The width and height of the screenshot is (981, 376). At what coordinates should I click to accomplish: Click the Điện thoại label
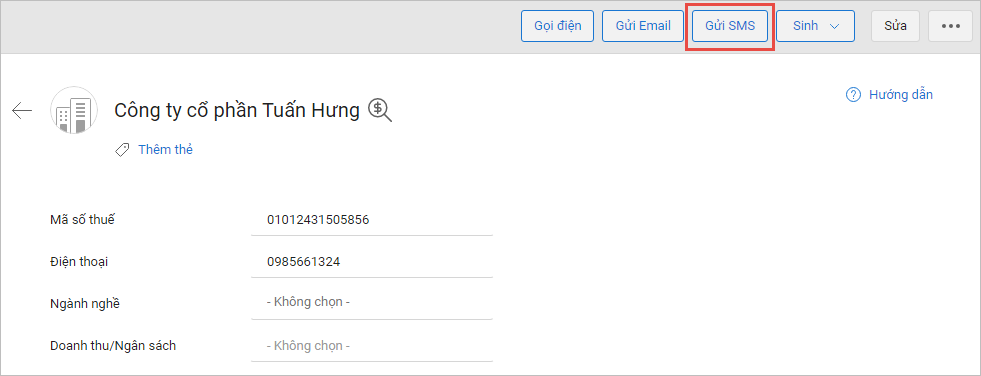79,262
